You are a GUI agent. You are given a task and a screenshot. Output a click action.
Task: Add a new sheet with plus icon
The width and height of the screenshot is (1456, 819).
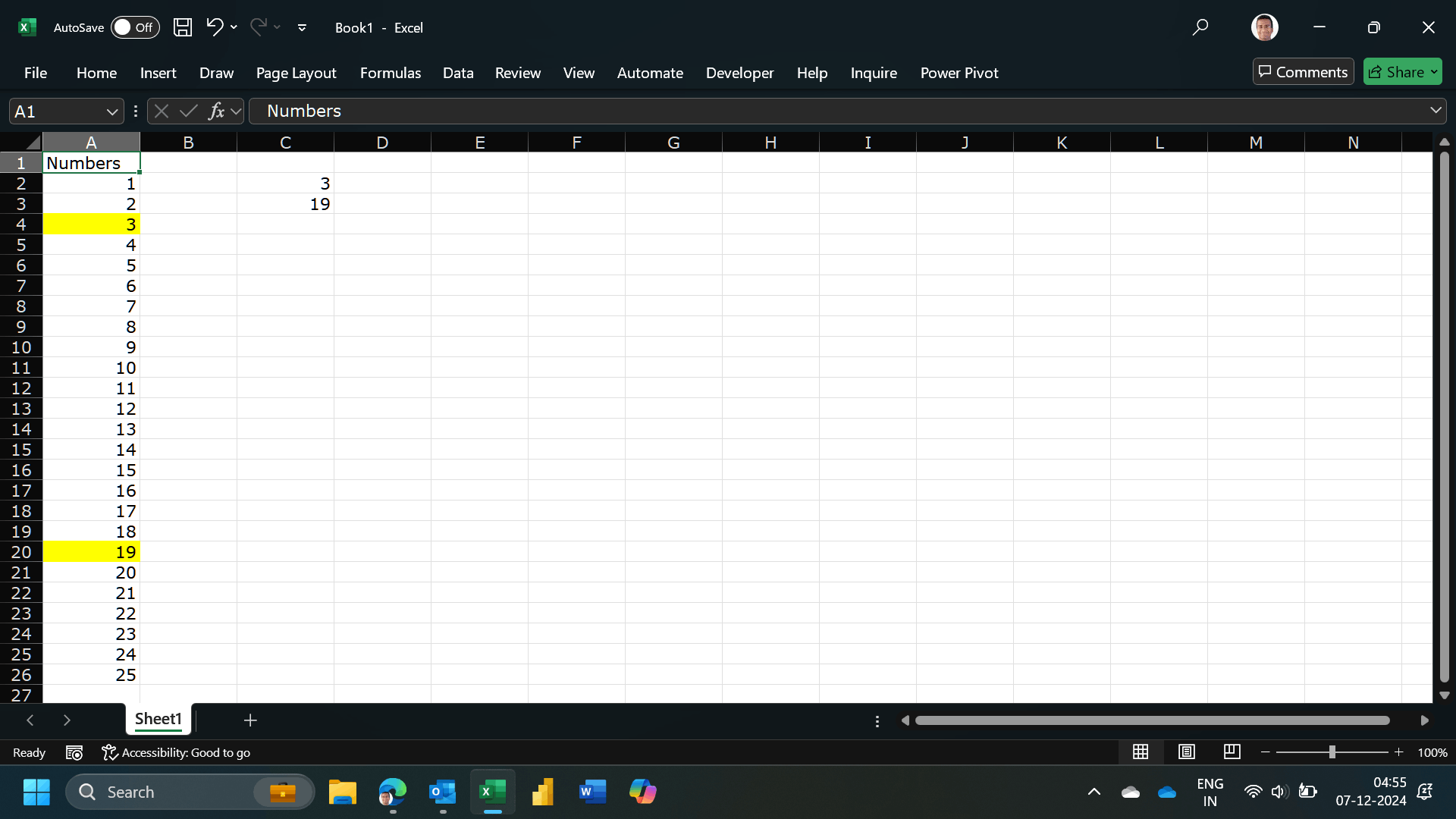point(250,720)
